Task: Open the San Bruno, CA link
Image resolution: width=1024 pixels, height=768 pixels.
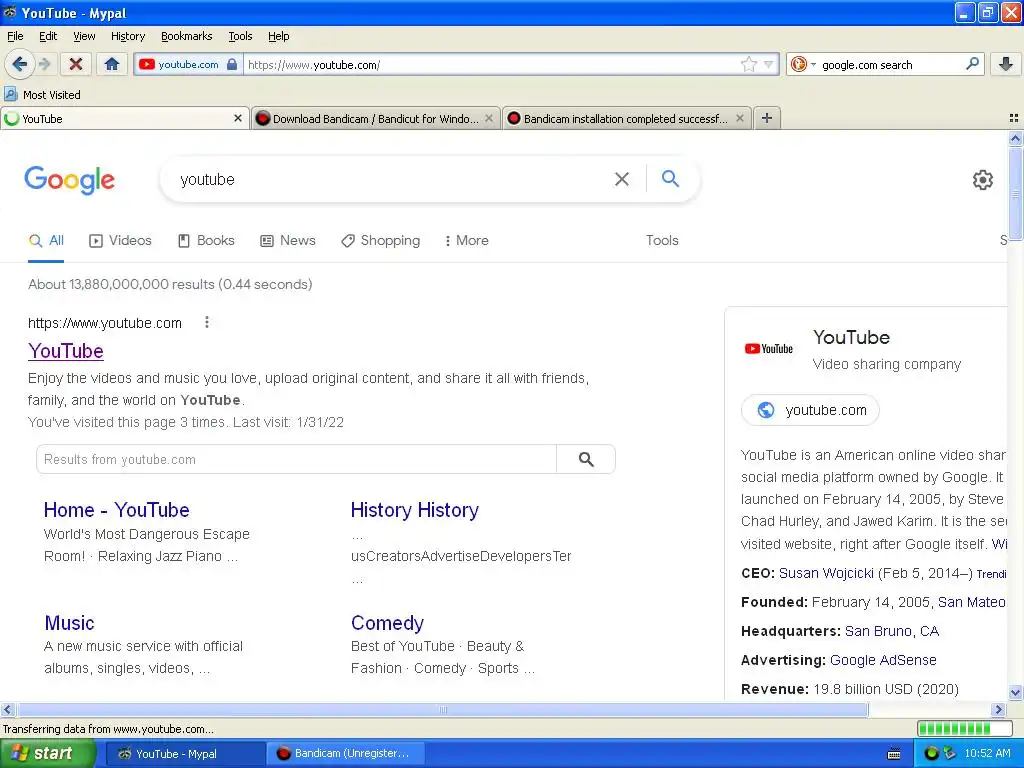Action: pos(891,632)
